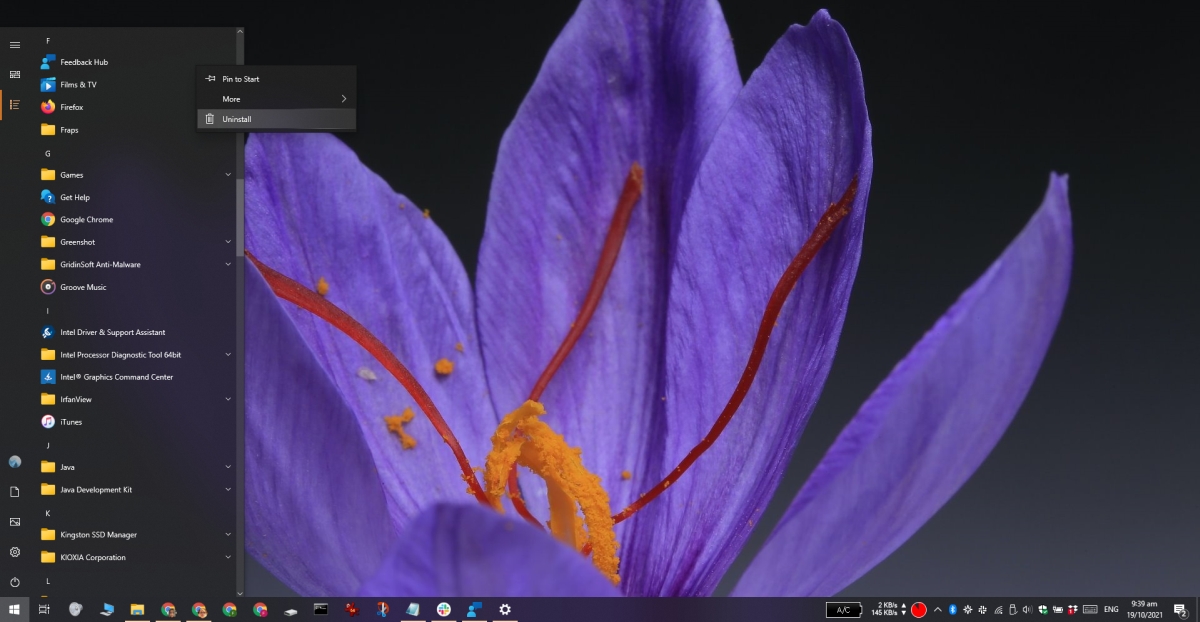Expand Java Development Kit folder
The height and width of the screenshot is (622, 1200).
pyautogui.click(x=135, y=490)
